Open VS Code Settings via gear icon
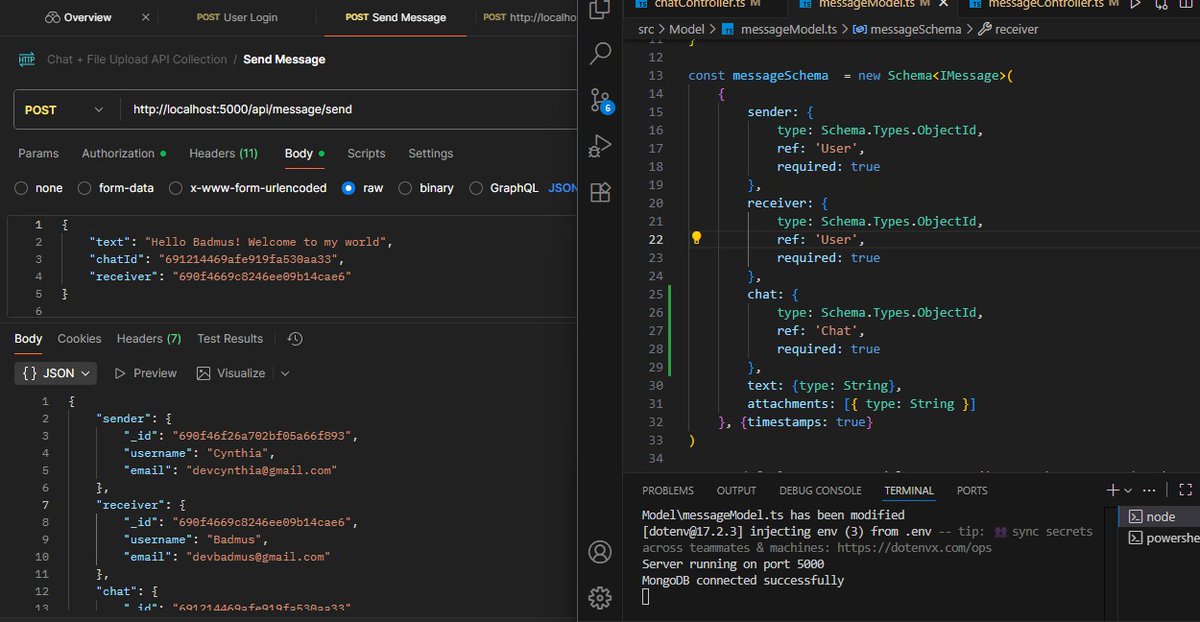Viewport: 1200px width, 622px height. tap(599, 597)
